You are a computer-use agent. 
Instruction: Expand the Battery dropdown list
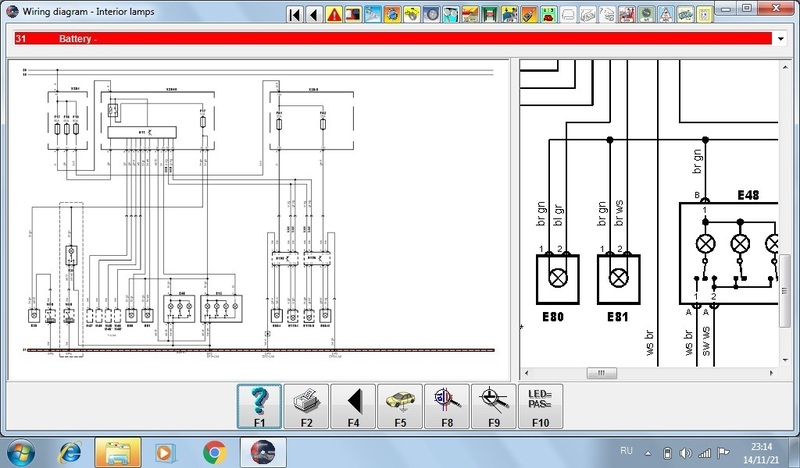780,39
